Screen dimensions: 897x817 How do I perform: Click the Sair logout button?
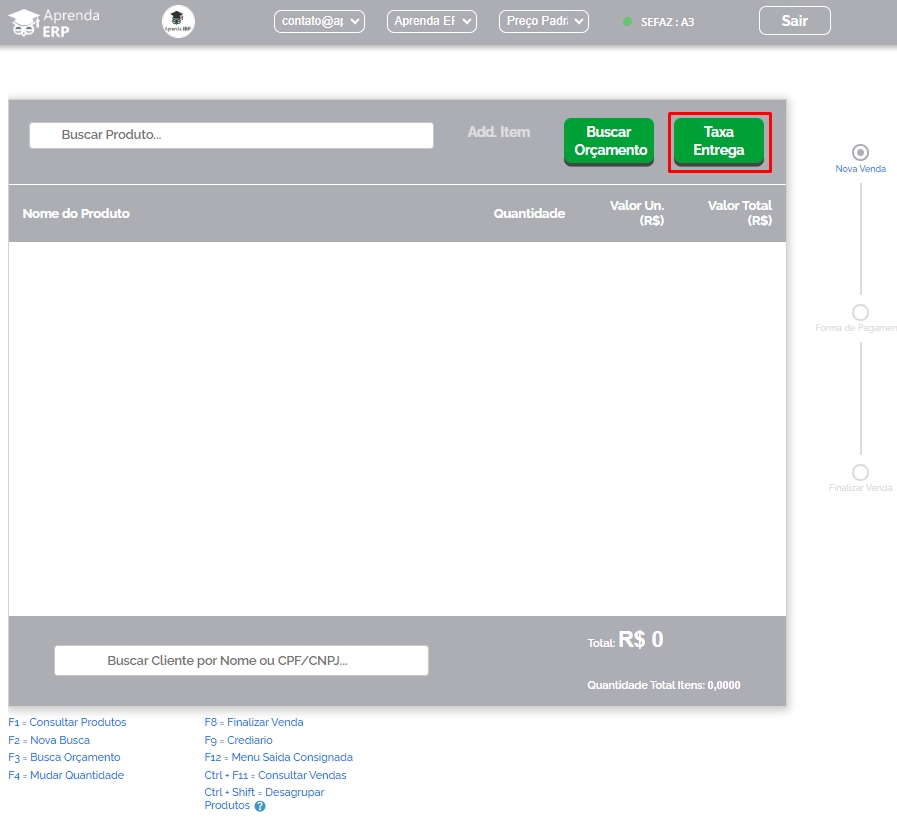click(x=794, y=21)
